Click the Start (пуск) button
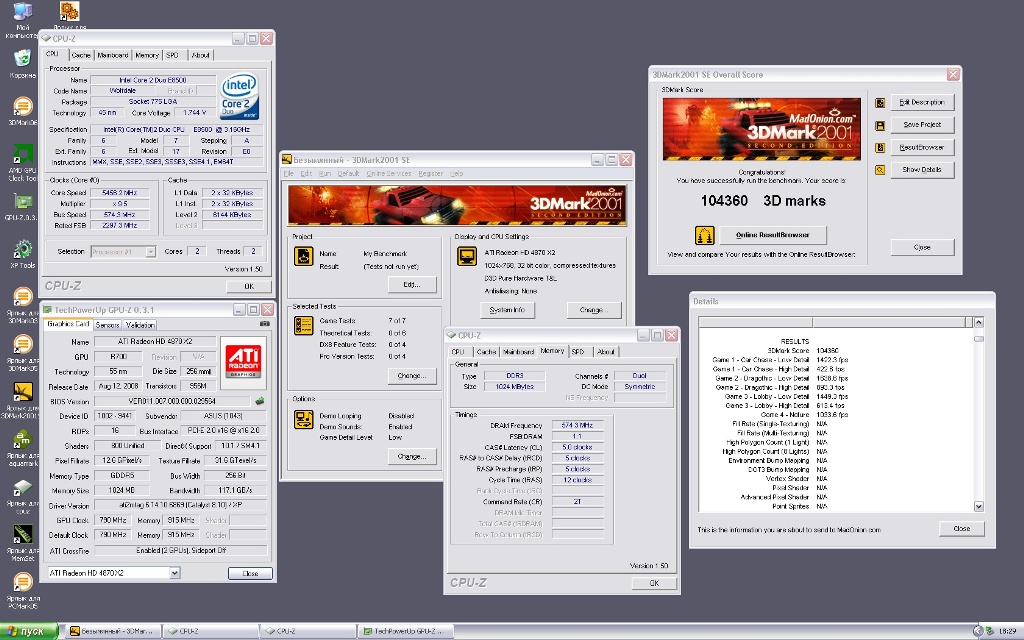Viewport: 1024px width, 640px height. (x=29, y=632)
